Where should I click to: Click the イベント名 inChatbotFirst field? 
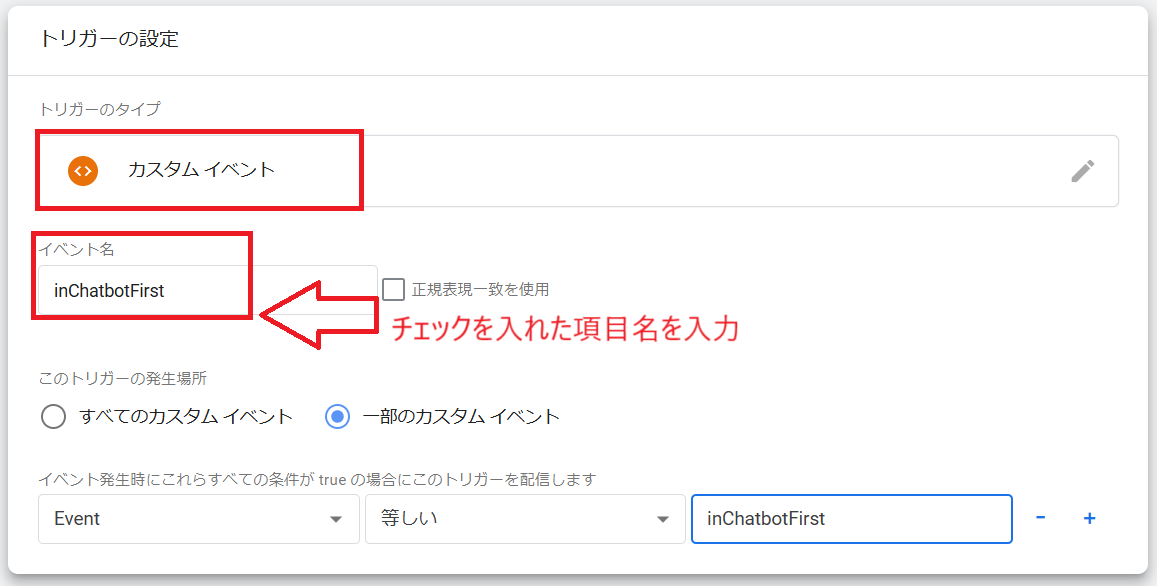[207, 290]
